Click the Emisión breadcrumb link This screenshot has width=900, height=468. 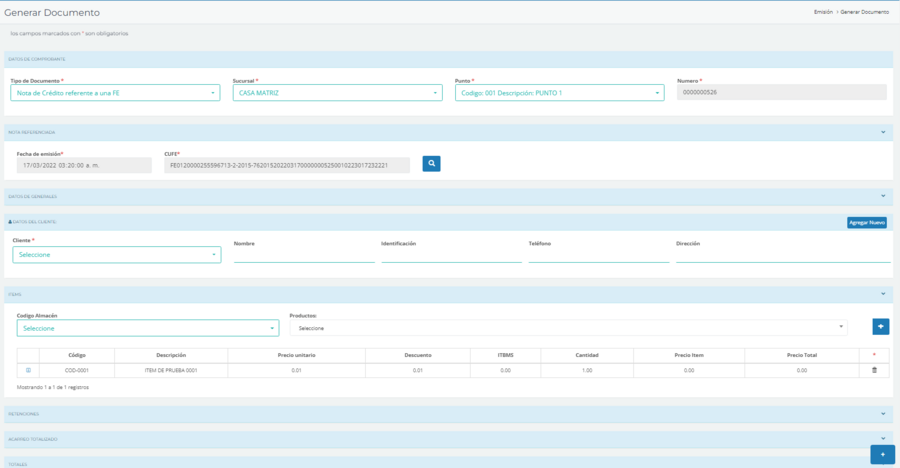coord(823,12)
